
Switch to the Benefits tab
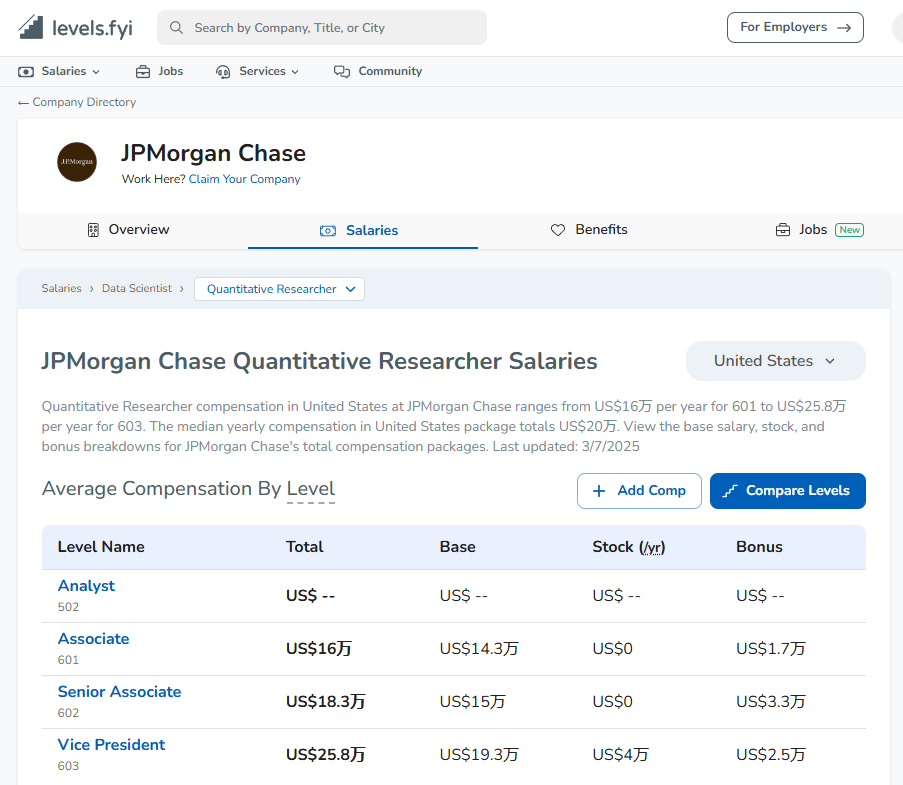click(589, 230)
